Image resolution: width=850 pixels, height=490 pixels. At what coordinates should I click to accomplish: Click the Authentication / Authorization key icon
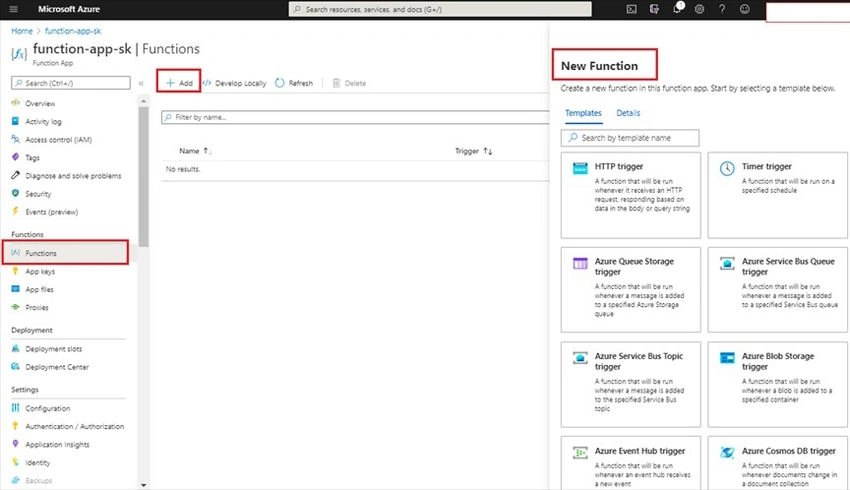tap(15, 426)
